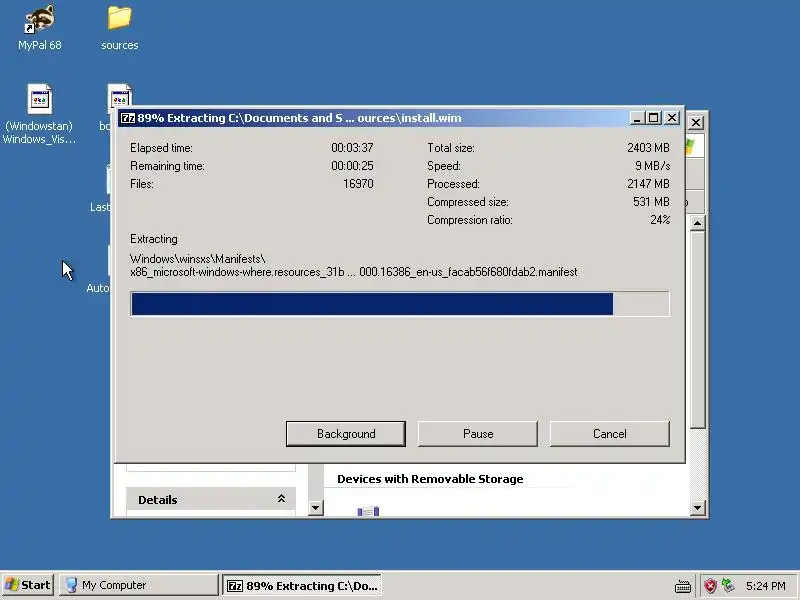Screen dimensions: 800x600
Task: Click the extraction progress bar
Action: click(x=400, y=304)
